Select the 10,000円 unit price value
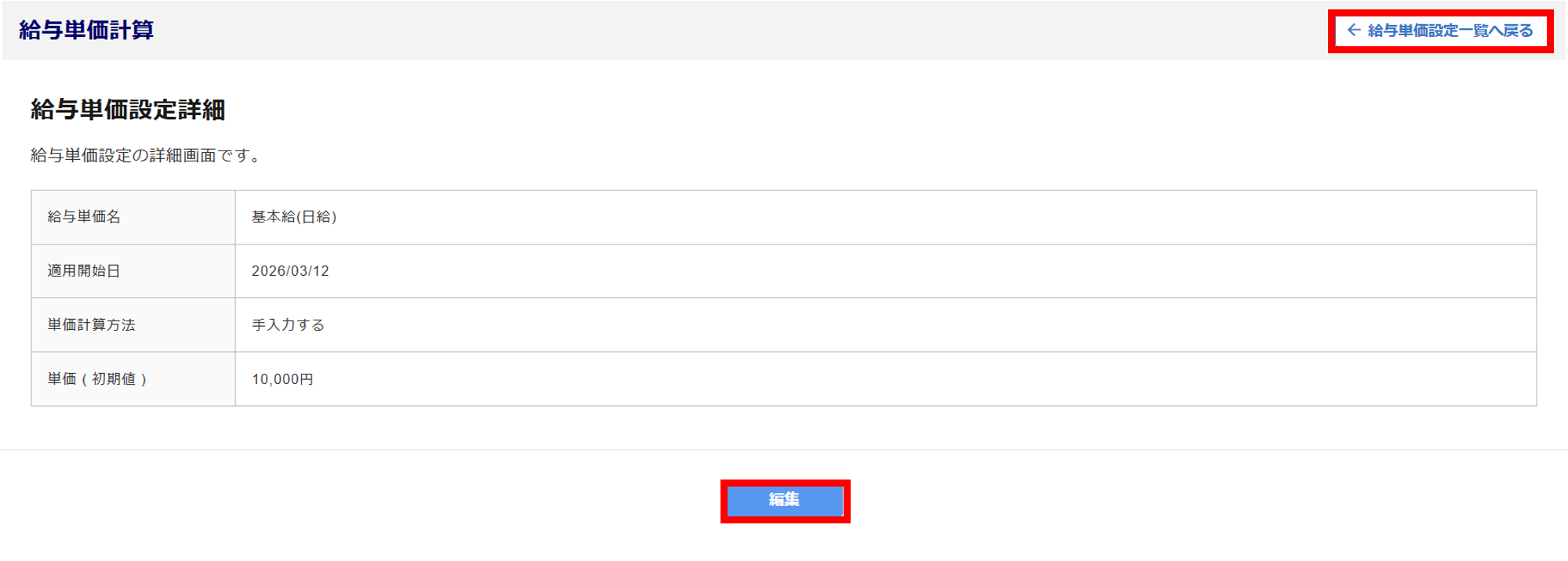Image resolution: width=1568 pixels, height=561 pixels. tap(282, 379)
